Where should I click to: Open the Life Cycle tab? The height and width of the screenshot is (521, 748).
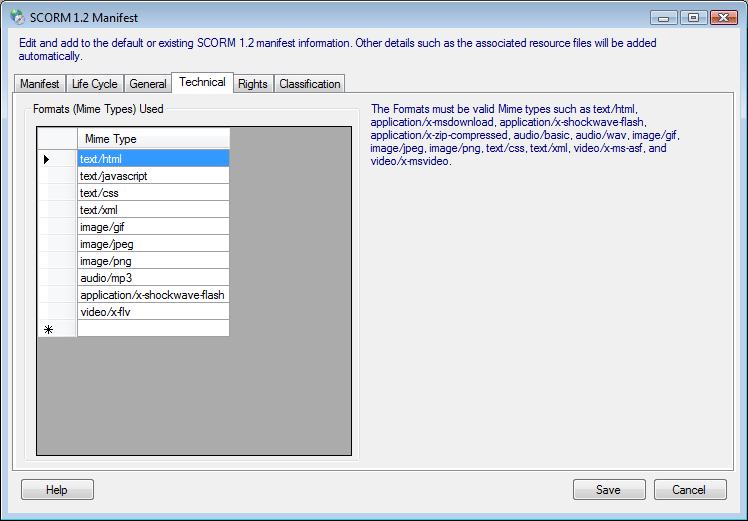[94, 84]
